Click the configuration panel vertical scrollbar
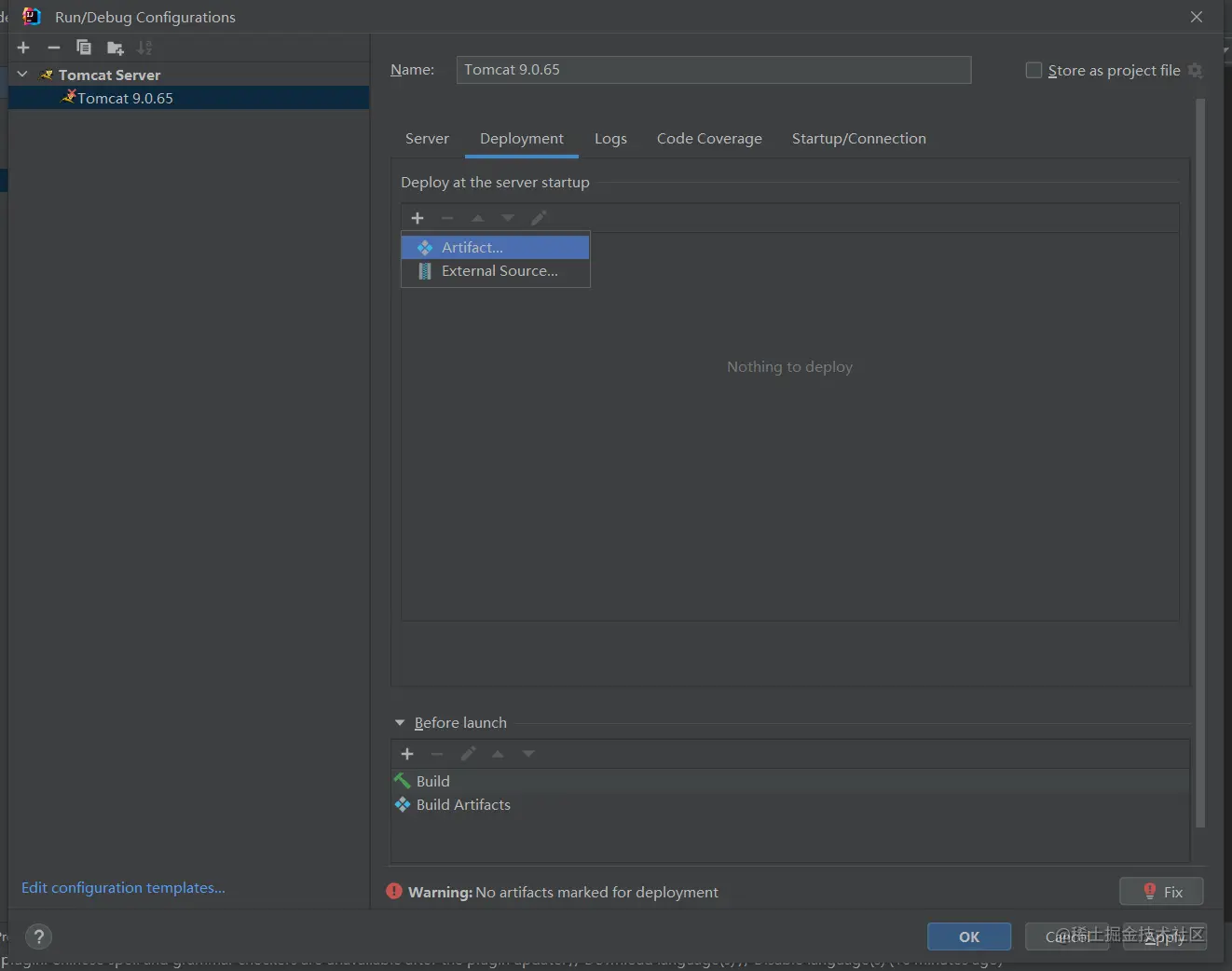Viewport: 1232px width, 971px height. (x=1200, y=463)
